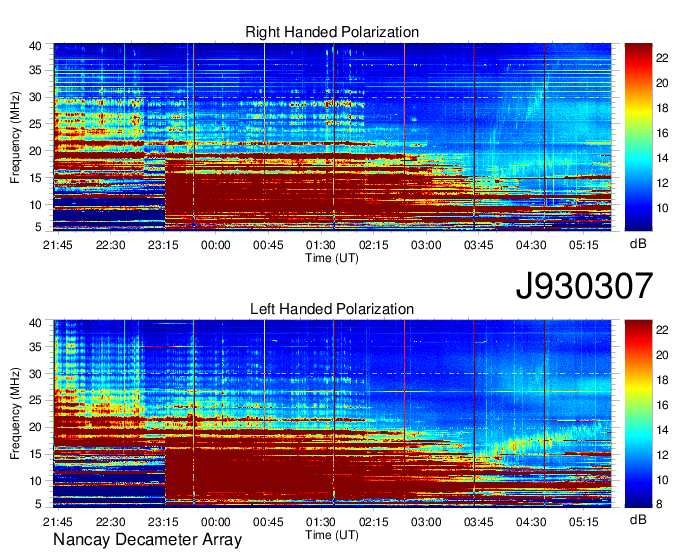Click the 16 value on top colorbar
Viewport: 680px width, 552px height.
point(662,133)
